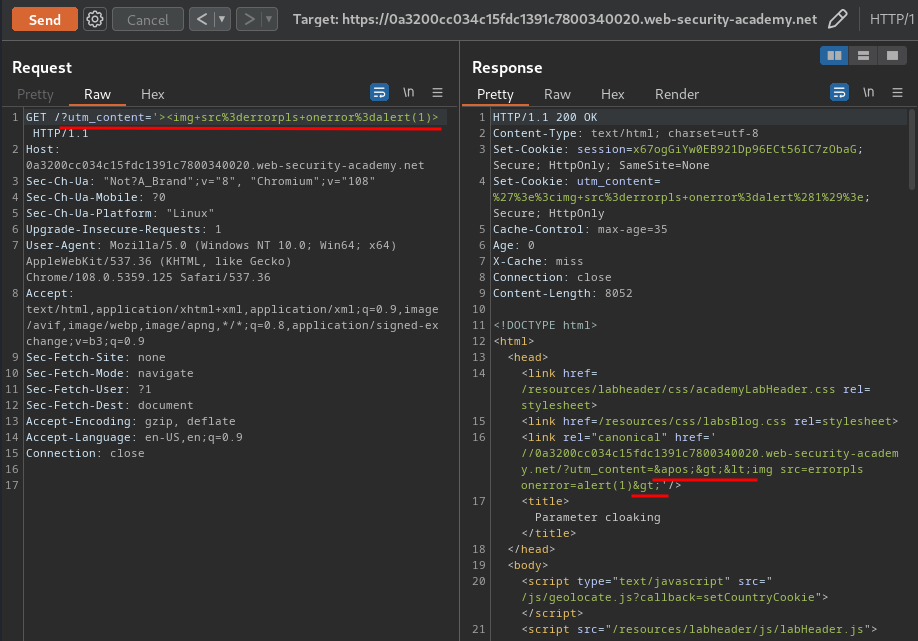Open history dropdown next to back arrow
The height and width of the screenshot is (641, 918).
[222, 19]
